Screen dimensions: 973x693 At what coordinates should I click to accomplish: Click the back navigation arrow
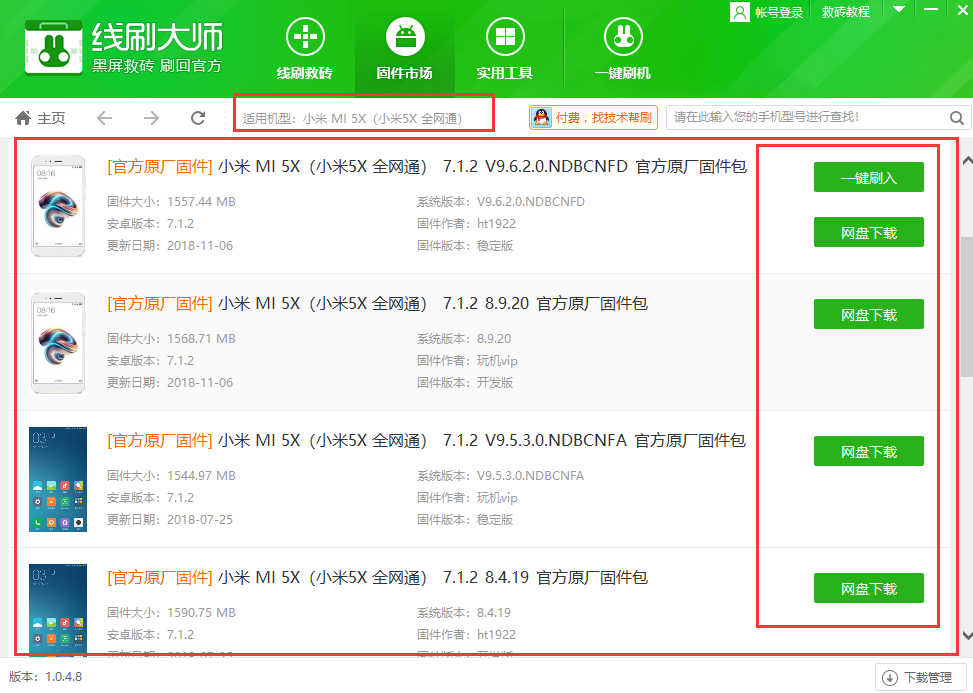(104, 118)
